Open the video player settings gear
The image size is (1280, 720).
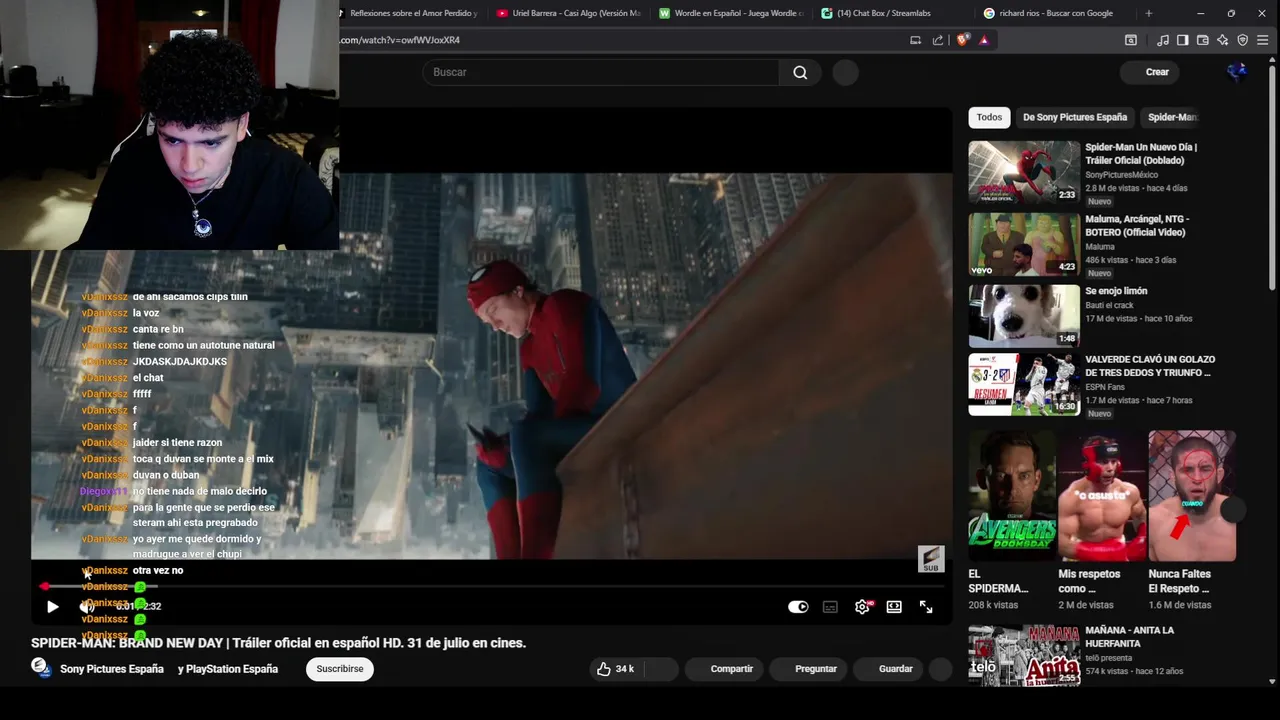pos(862,606)
